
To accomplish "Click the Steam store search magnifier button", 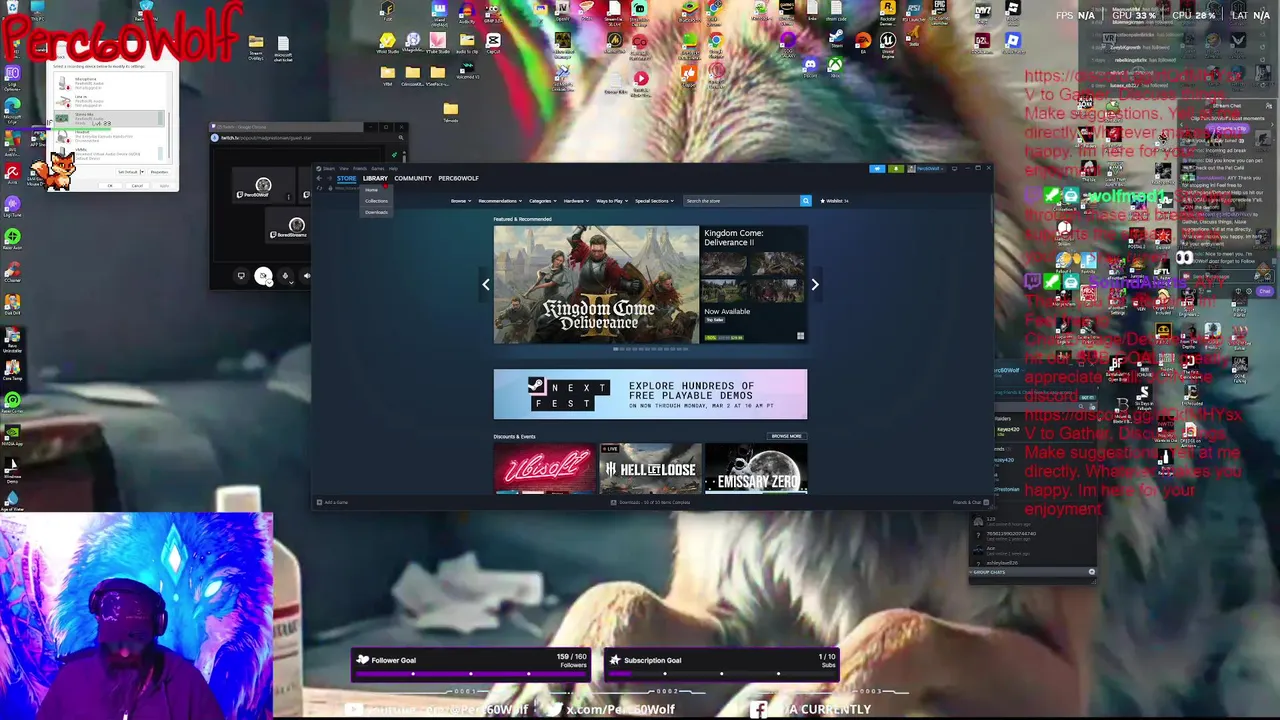I will [805, 201].
